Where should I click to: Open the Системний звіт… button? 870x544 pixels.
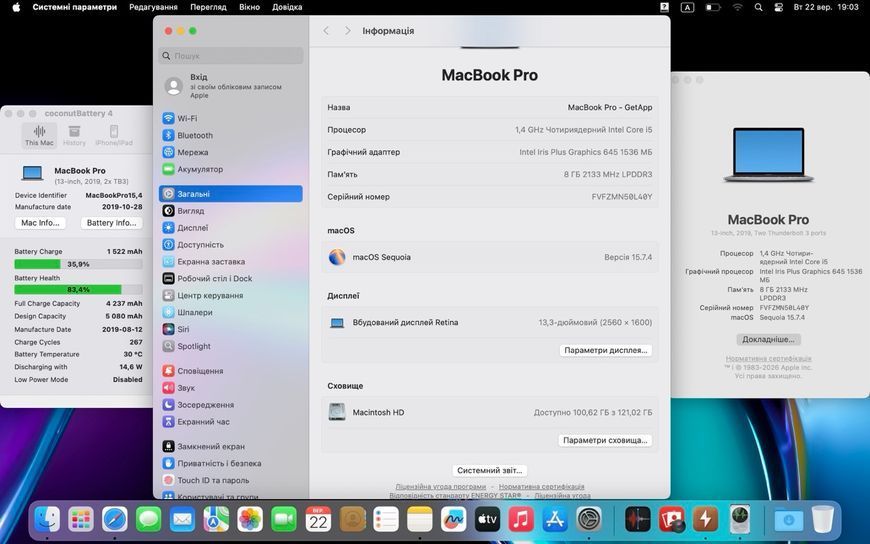point(489,470)
